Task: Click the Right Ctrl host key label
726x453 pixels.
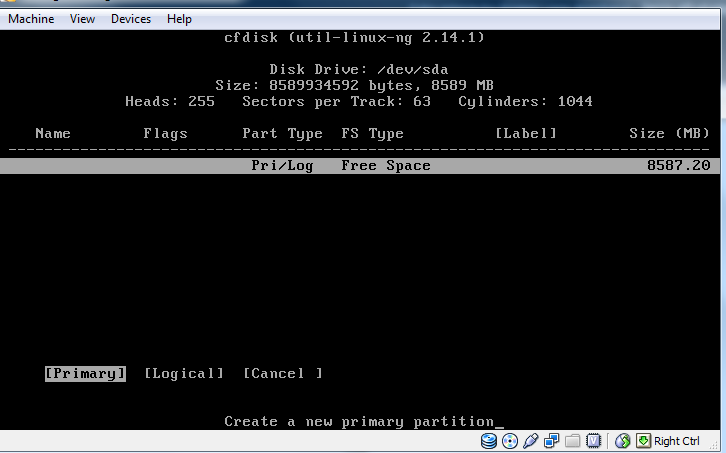Action: pos(676,441)
